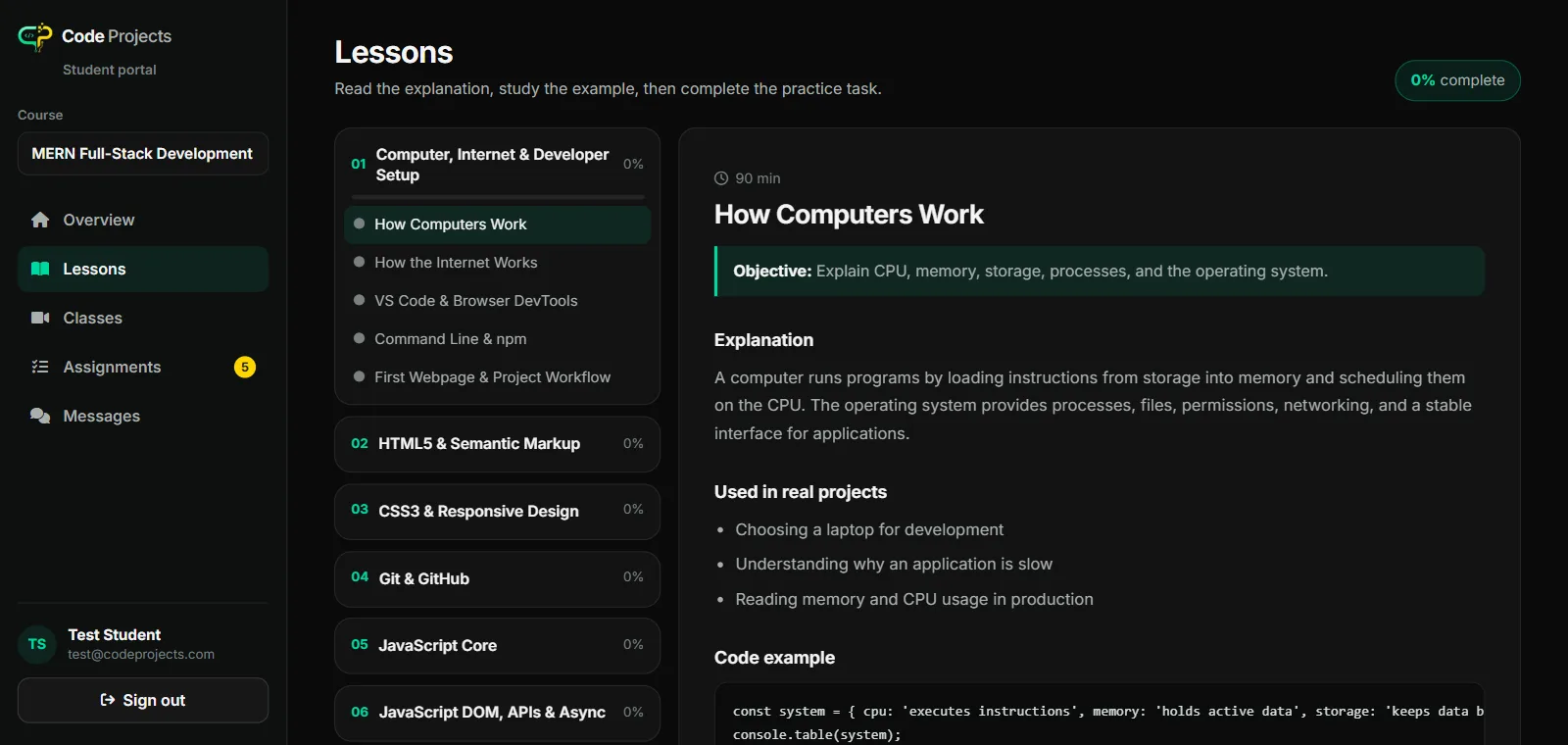The width and height of the screenshot is (1568, 745).
Task: Click the Assignments checklist icon
Action: (x=40, y=367)
